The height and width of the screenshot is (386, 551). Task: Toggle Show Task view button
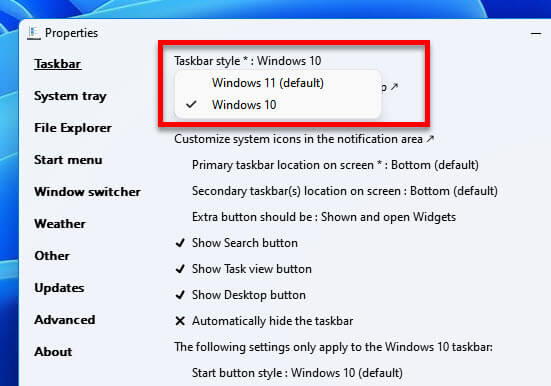(244, 269)
